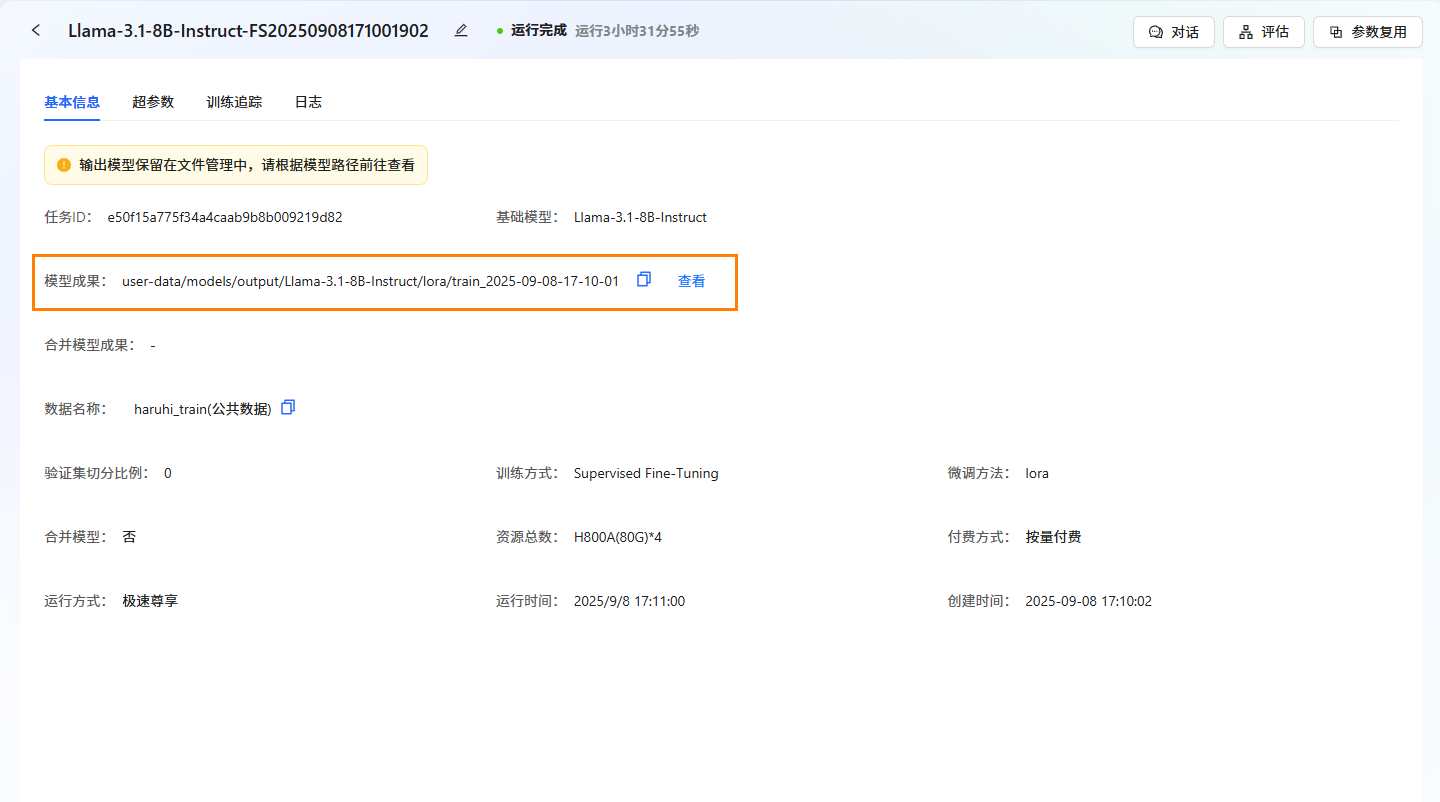Click the task title Llama-3.1-8B-Instruct-FS20250908171001902
The height and width of the screenshot is (802, 1440).
coord(248,31)
